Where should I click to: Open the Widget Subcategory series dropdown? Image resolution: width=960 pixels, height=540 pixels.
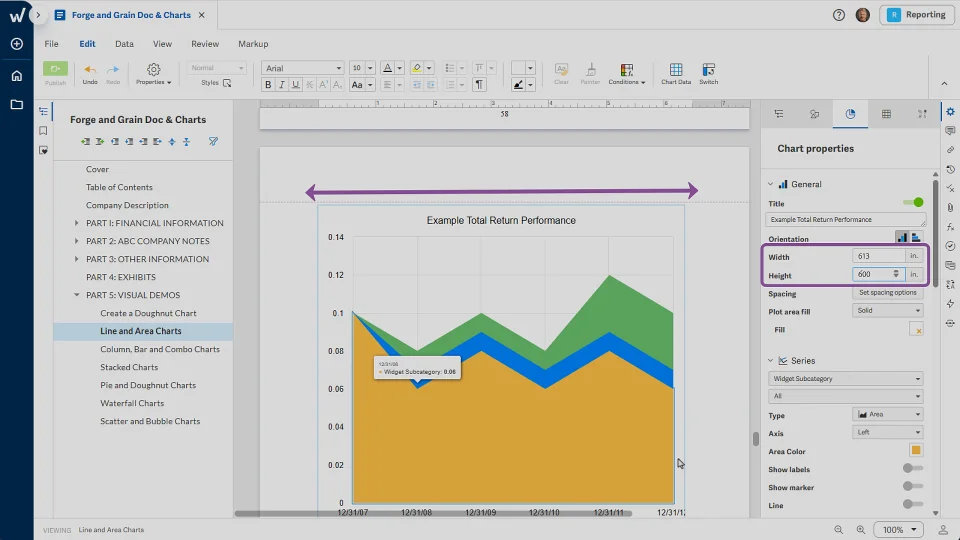pyautogui.click(x=845, y=379)
